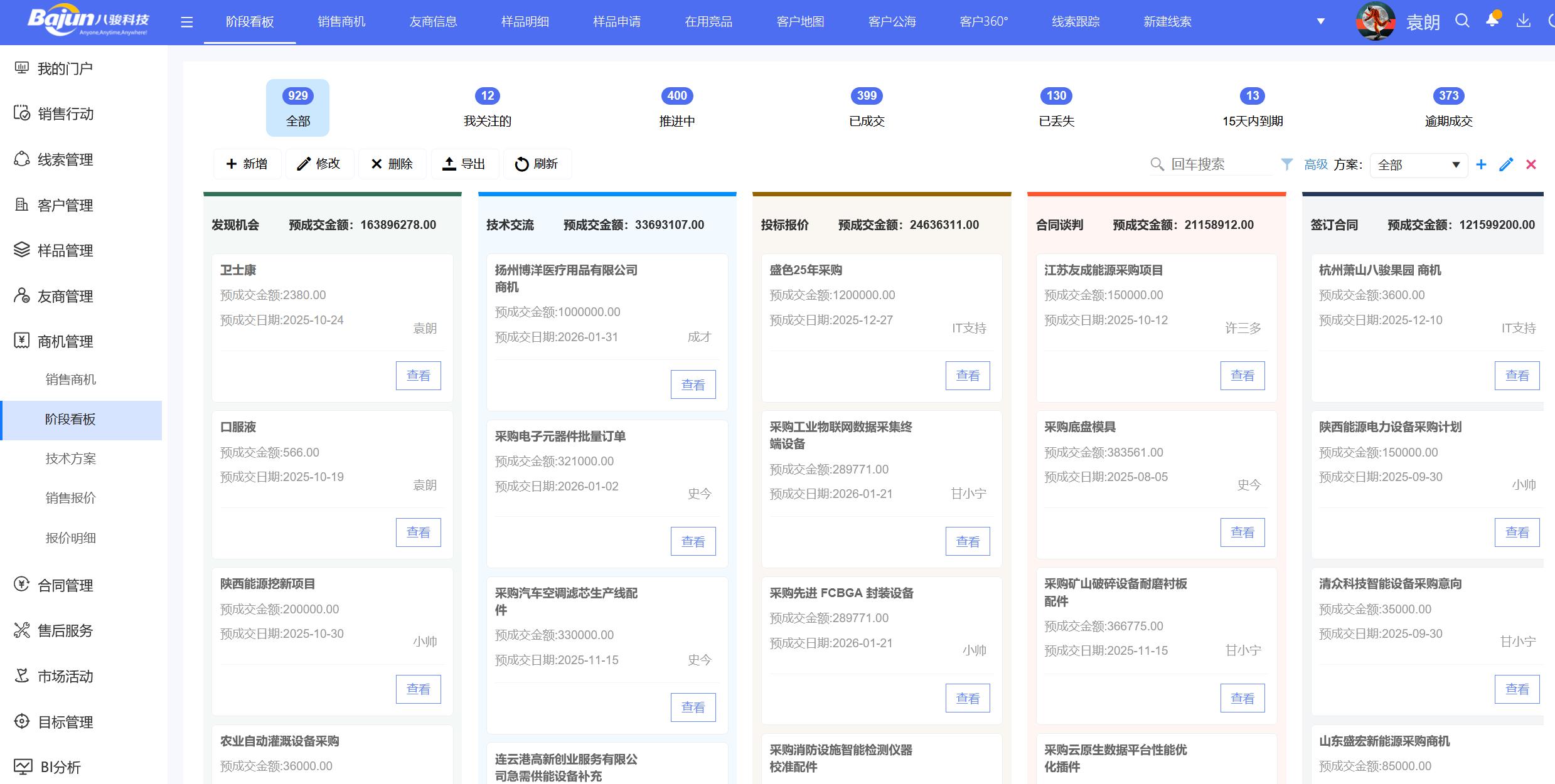
Task: Collapse the 商机管理 sidebar menu
Action: click(x=65, y=341)
